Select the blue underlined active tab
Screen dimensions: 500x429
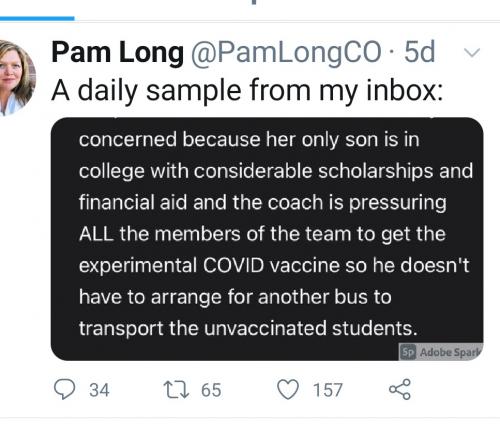pos(37,19)
